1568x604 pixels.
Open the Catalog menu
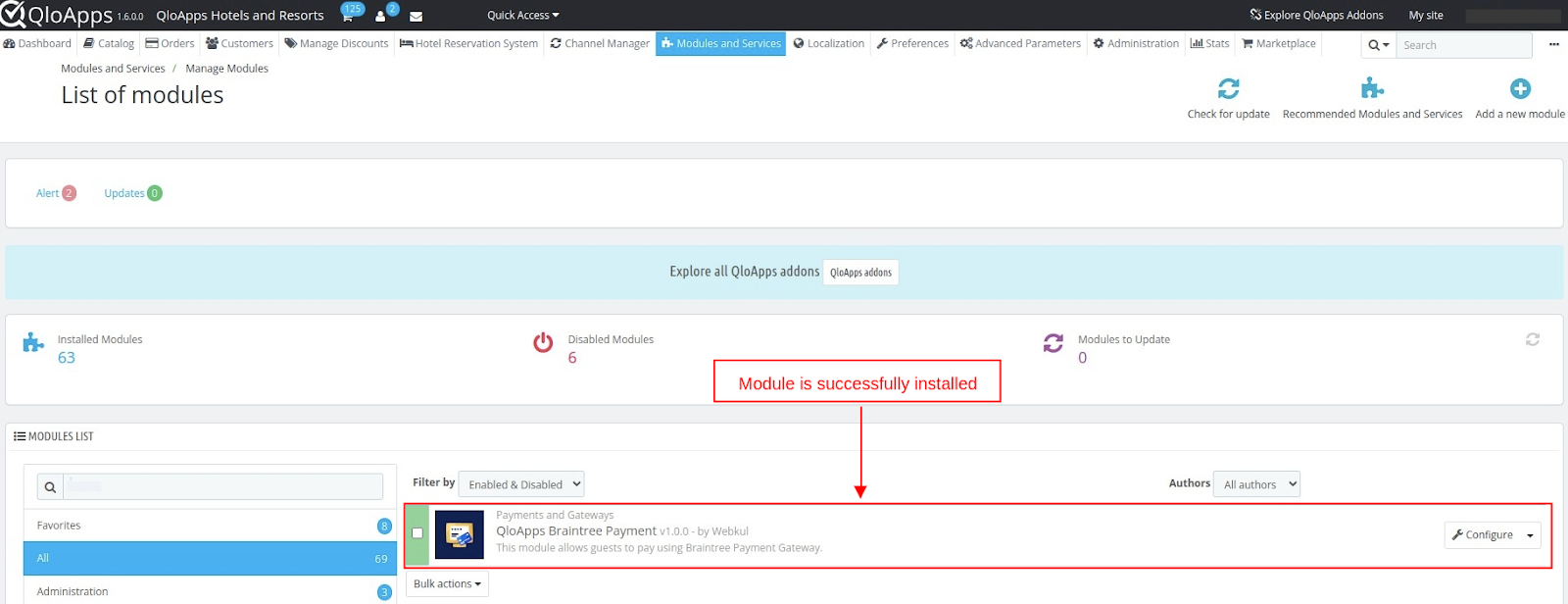[x=109, y=44]
